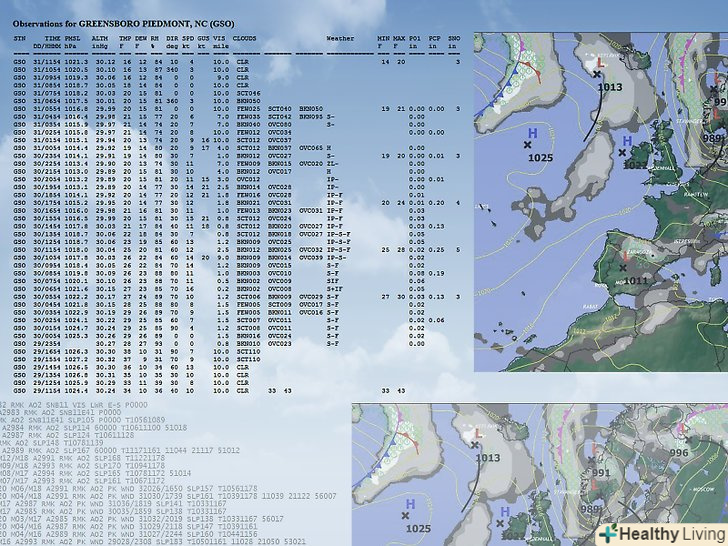Click the 989 pressure label in upper map

click(715, 137)
